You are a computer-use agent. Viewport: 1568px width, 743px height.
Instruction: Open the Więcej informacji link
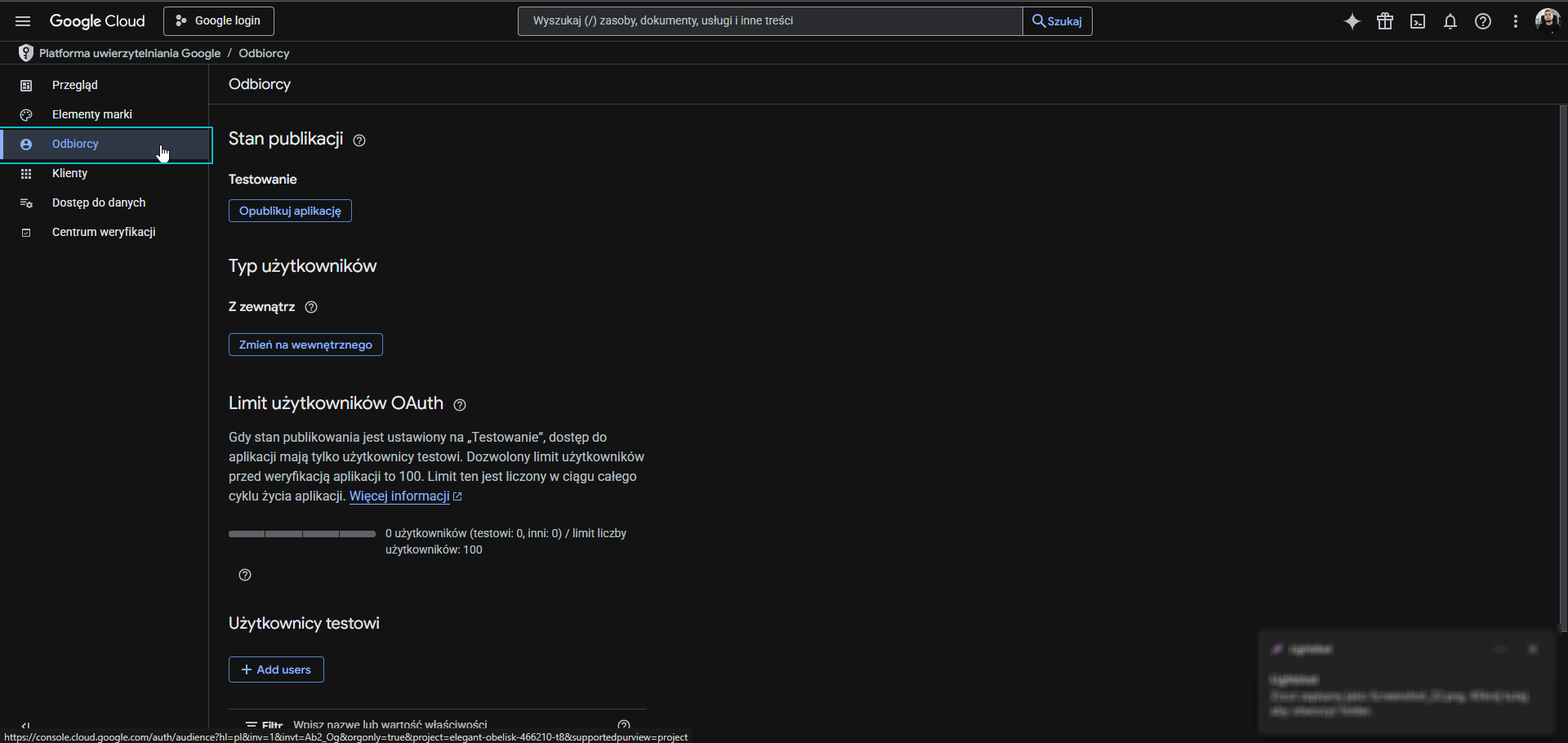point(399,496)
